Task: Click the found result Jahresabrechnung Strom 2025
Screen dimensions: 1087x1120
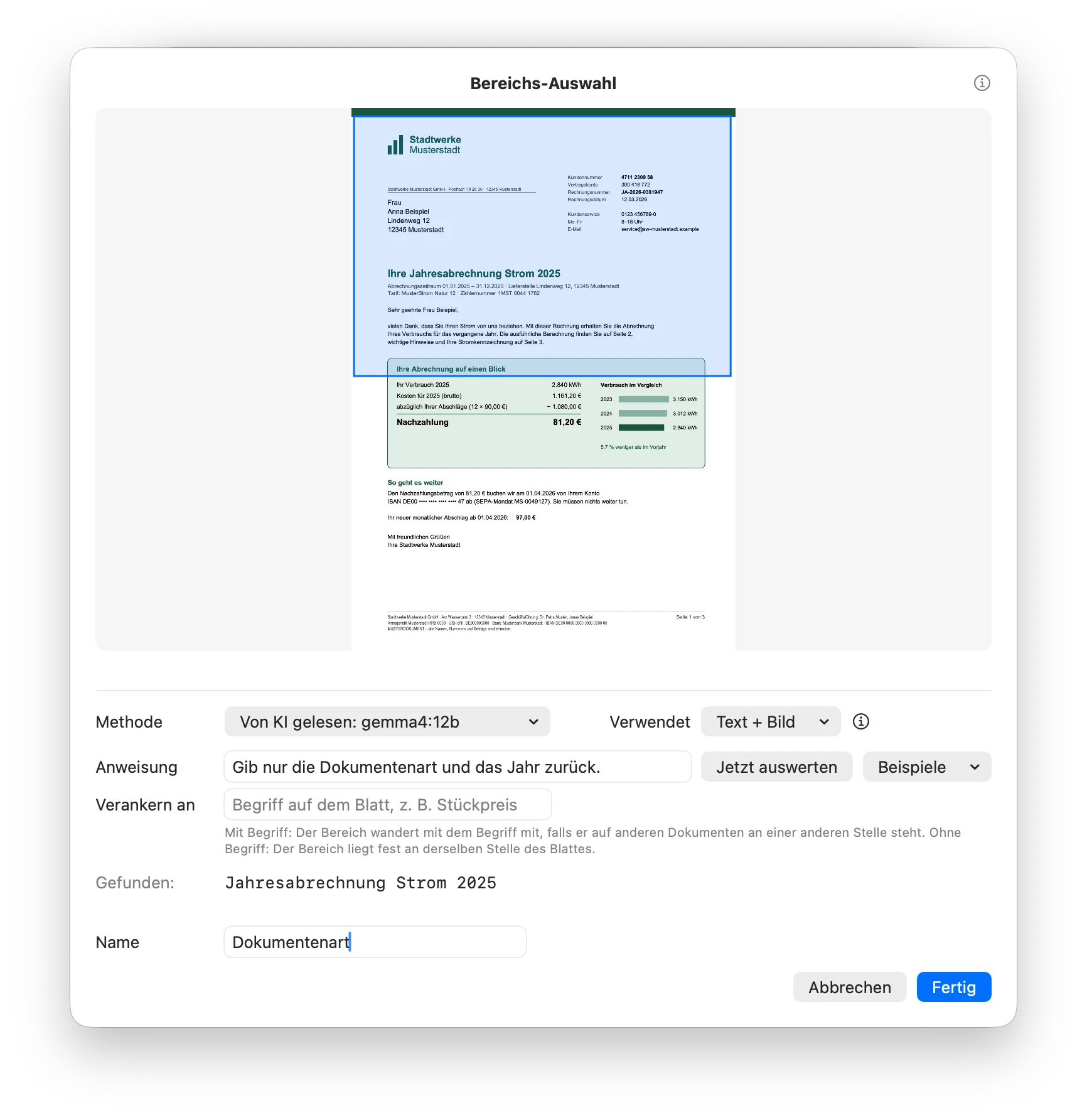Action: point(360,883)
